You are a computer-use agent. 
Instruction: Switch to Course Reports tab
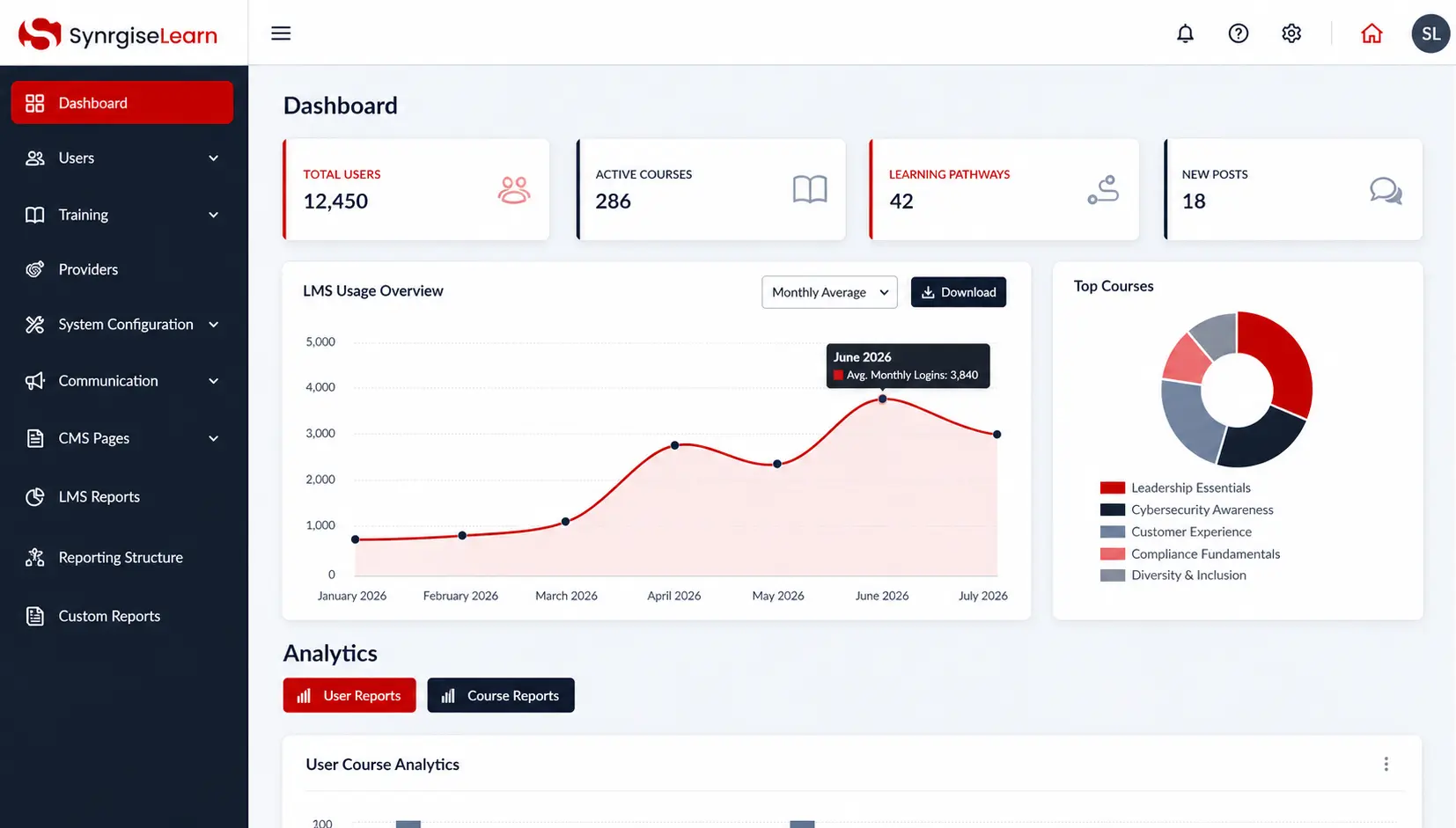click(501, 695)
